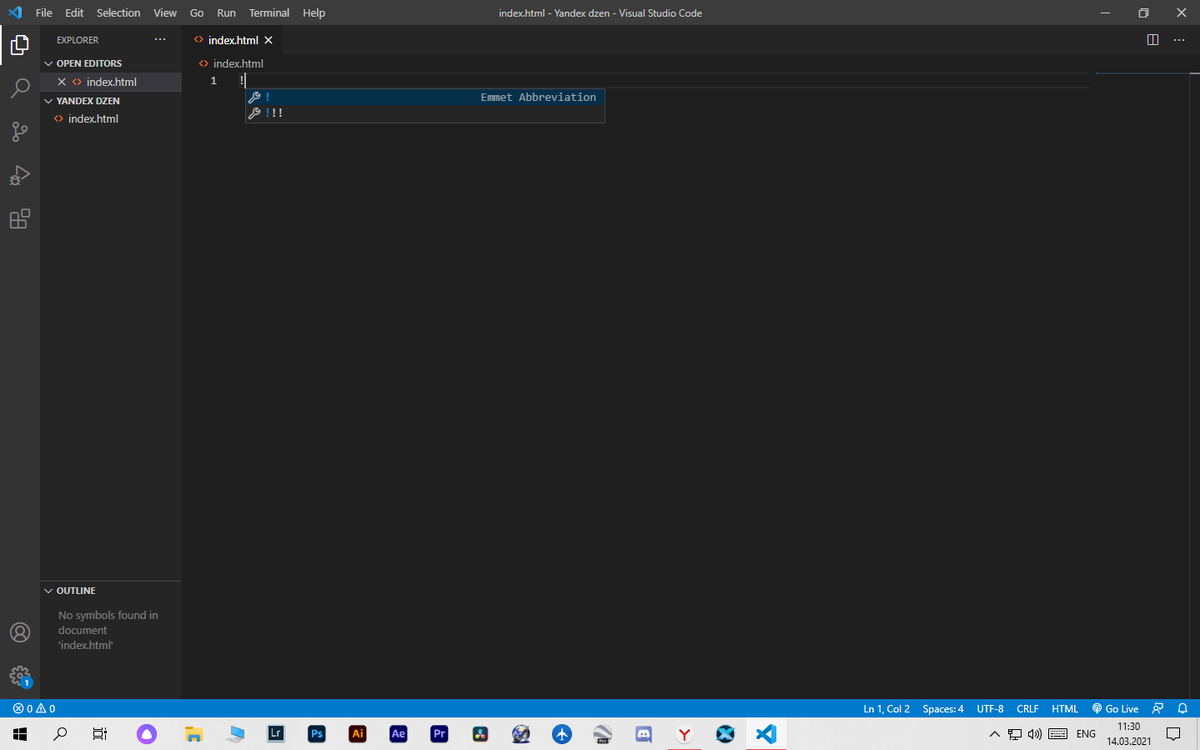
Task: Click the VS Code logo in title bar
Action: 16,13
